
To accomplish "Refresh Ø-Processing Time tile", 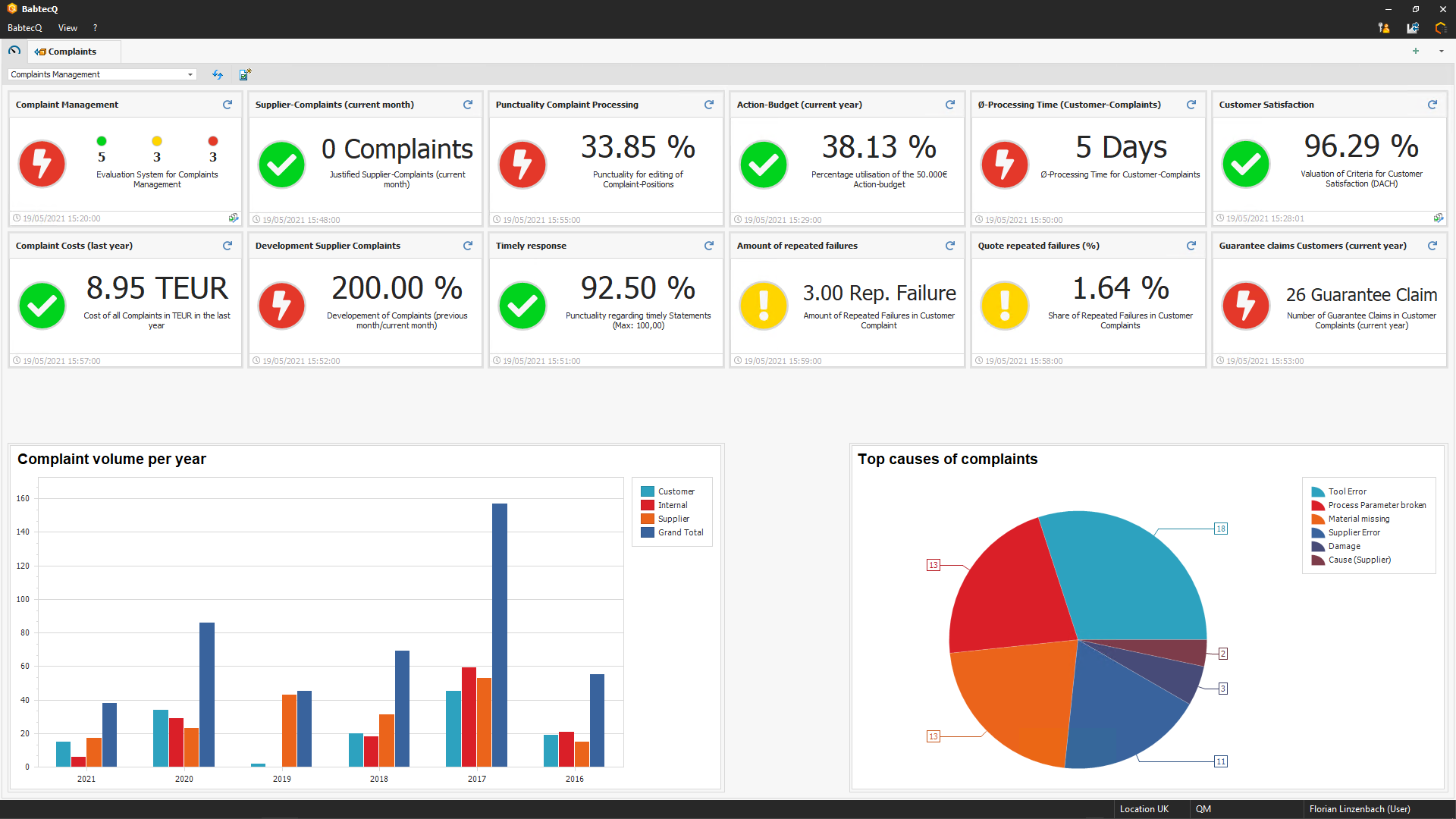I will pyautogui.click(x=1191, y=105).
